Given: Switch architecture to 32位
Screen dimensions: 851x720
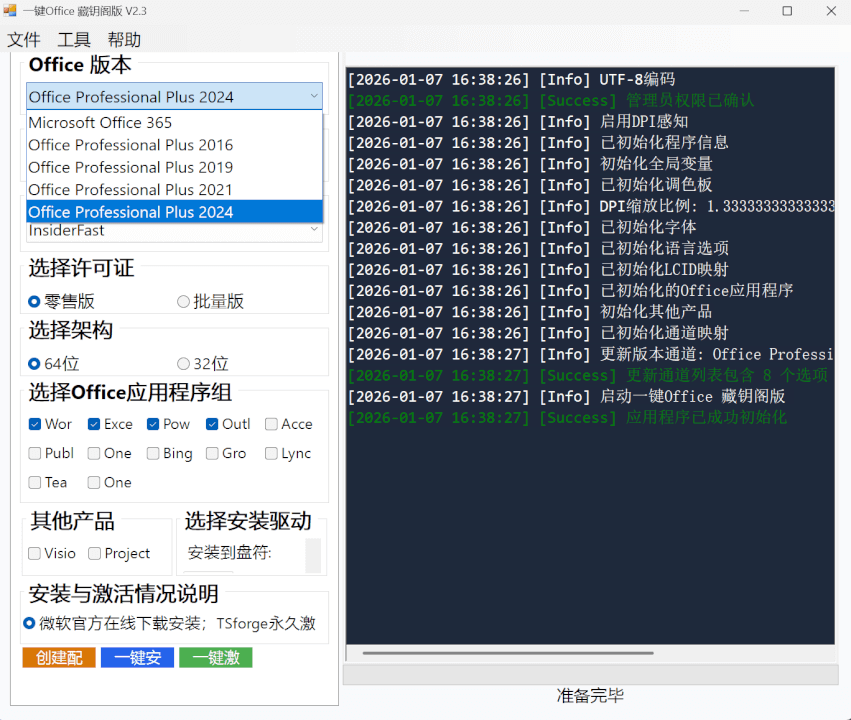Looking at the screenshot, I should [x=183, y=364].
